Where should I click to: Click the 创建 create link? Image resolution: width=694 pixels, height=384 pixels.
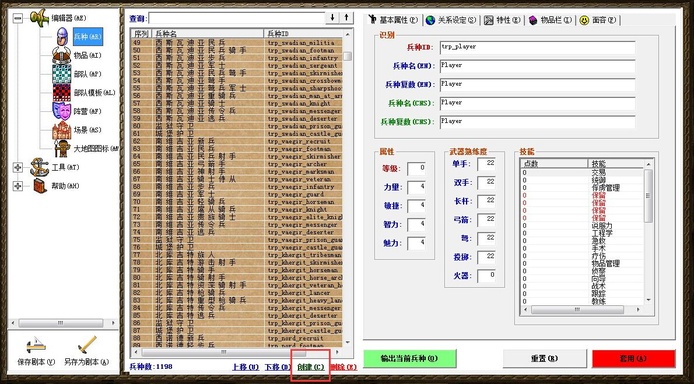[x=311, y=367]
